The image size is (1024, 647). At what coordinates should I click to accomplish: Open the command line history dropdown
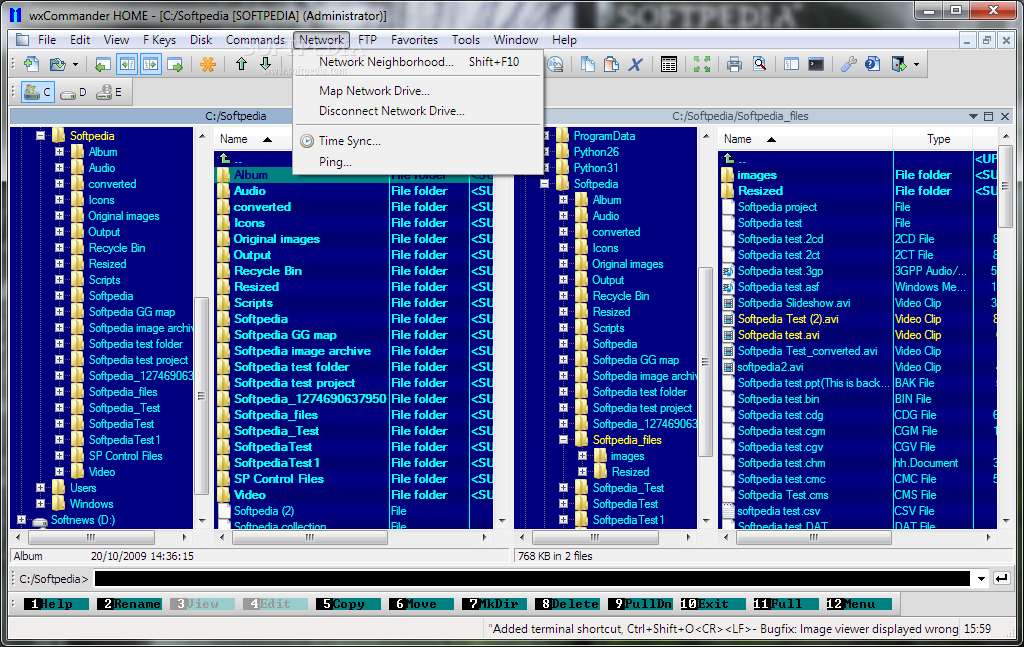(981, 579)
